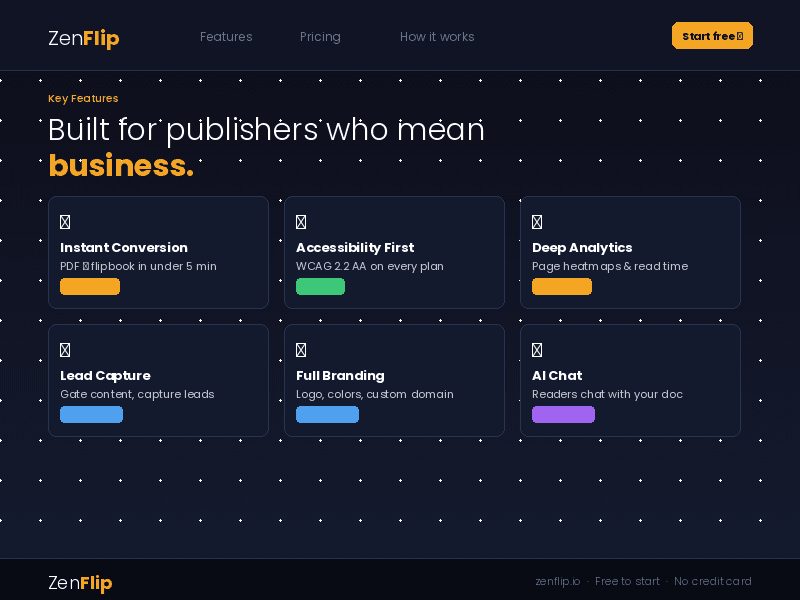The image size is (800, 600).
Task: Open the Features navigation item
Action: pos(226,36)
